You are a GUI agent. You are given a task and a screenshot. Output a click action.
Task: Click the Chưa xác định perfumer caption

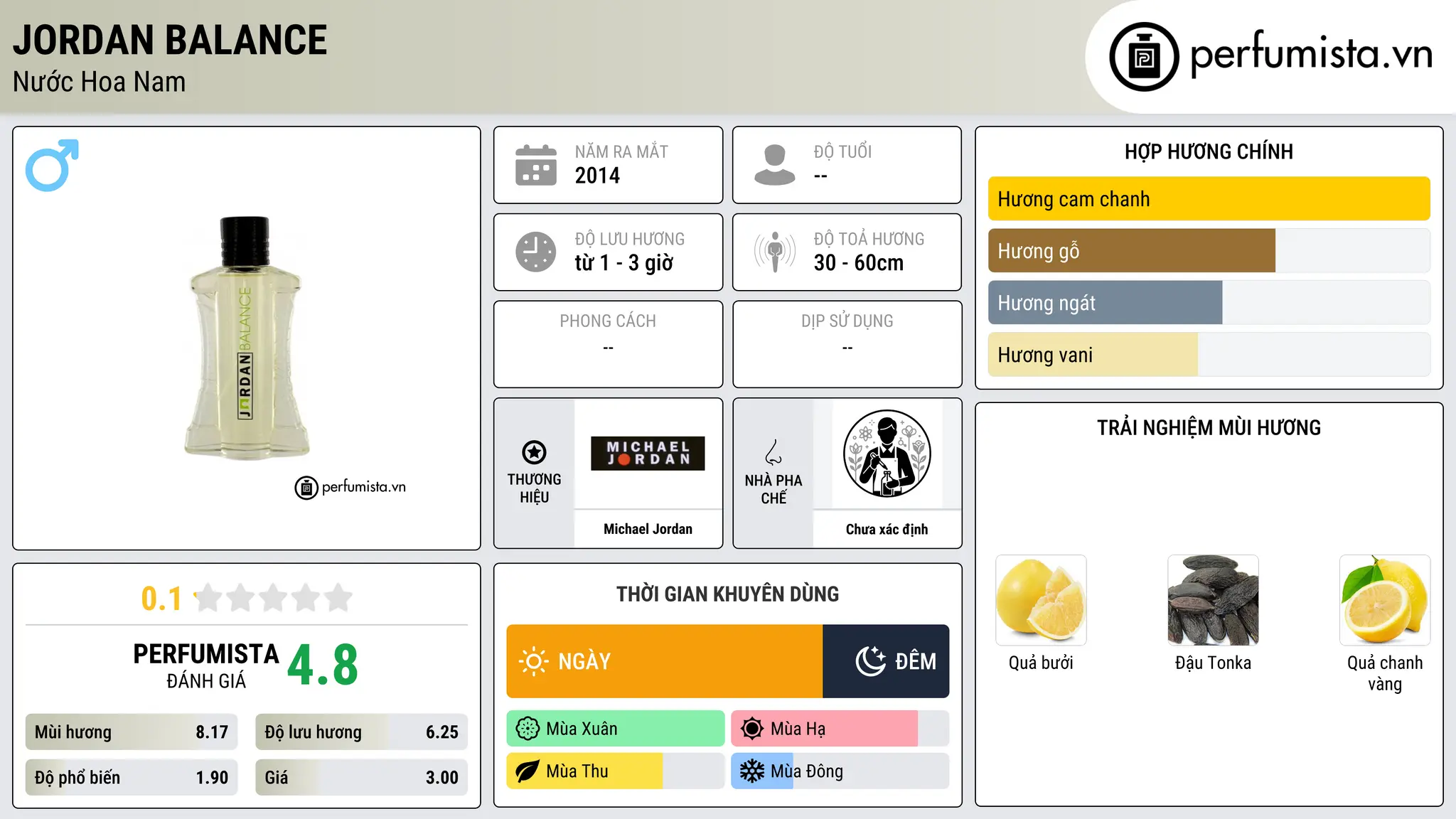[887, 529]
